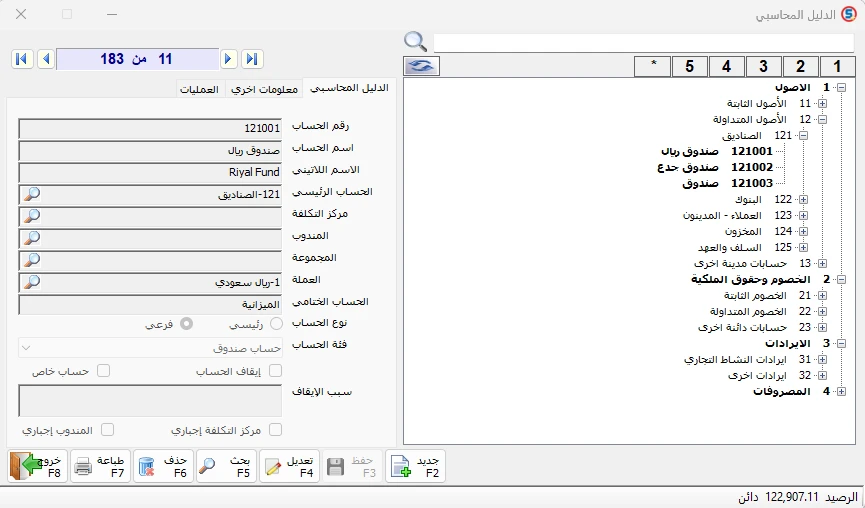Collapse the الأصول المتداولة node 12

[823, 119]
